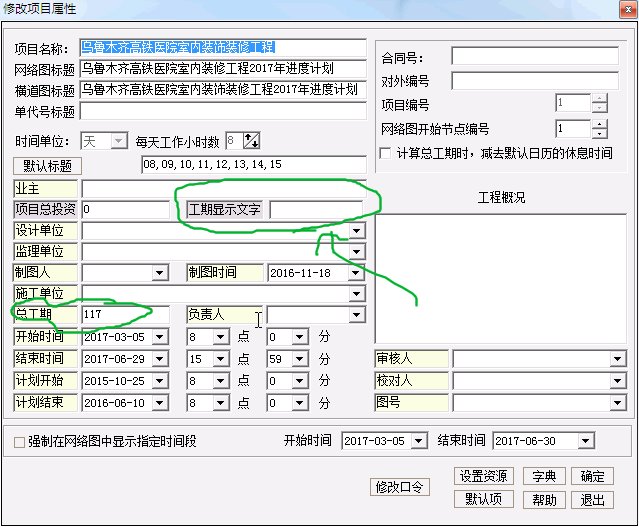
Task: Click the hours-per-day spinner icon
Action: [251, 141]
